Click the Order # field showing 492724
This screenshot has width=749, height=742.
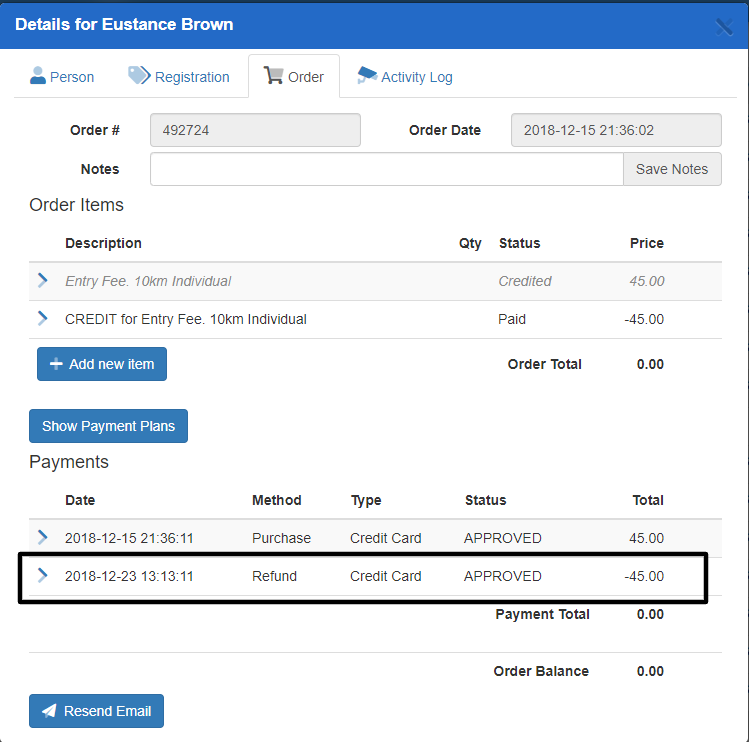pos(255,130)
